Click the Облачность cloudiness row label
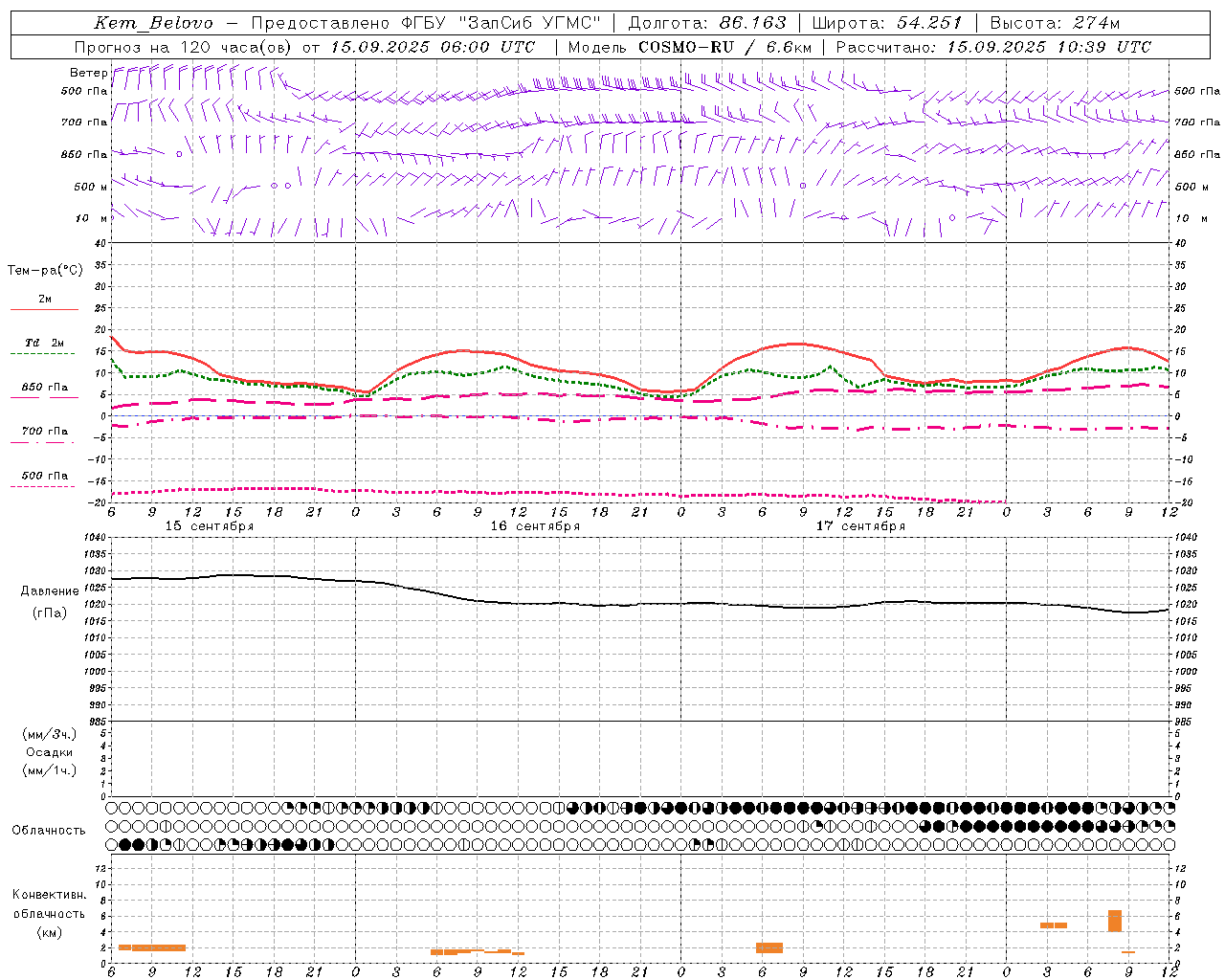 49,831
